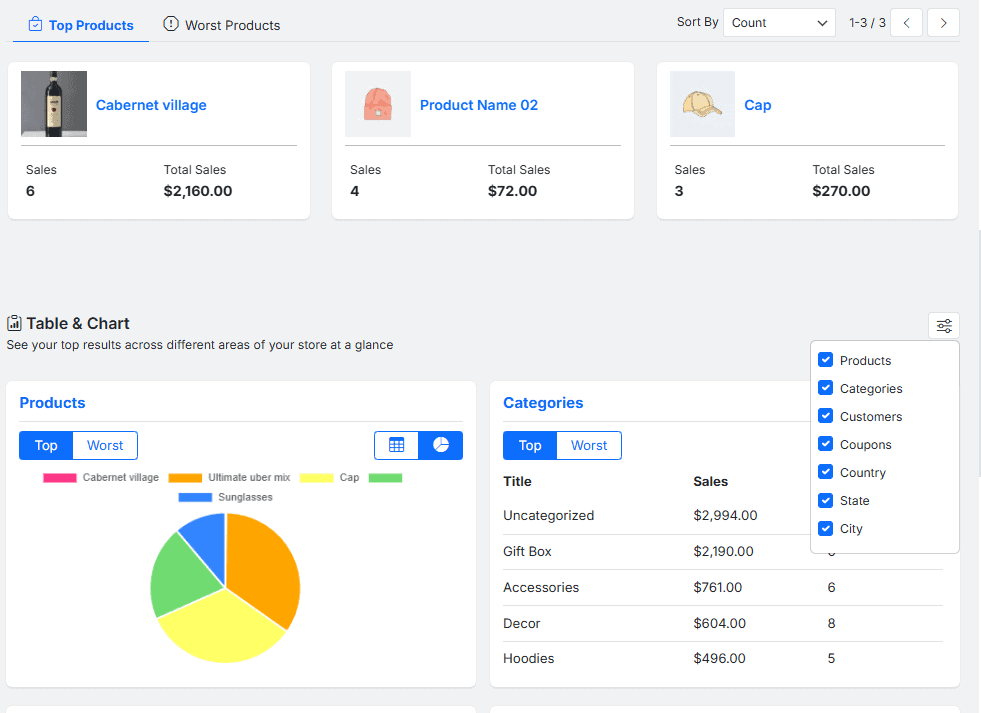The image size is (981, 713).
Task: Go to next page of top products
Action: [x=942, y=22]
